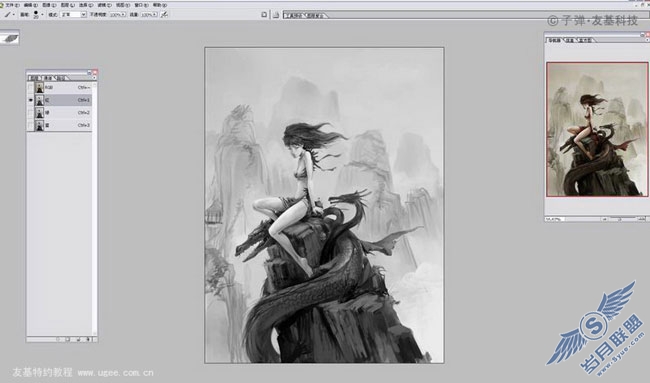The image size is (650, 383).
Task: Open the 视图 (View) menu
Action: click(x=122, y=5)
